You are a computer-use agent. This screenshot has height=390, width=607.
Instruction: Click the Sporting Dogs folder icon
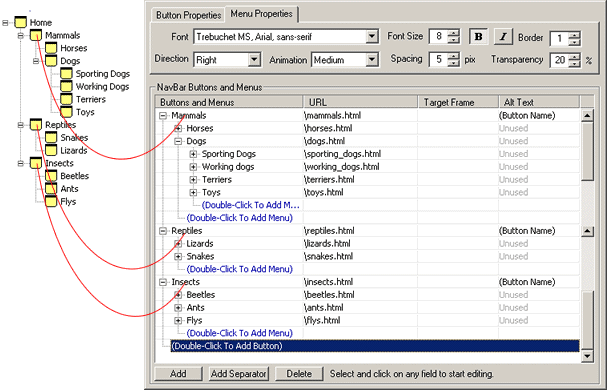tap(66, 74)
